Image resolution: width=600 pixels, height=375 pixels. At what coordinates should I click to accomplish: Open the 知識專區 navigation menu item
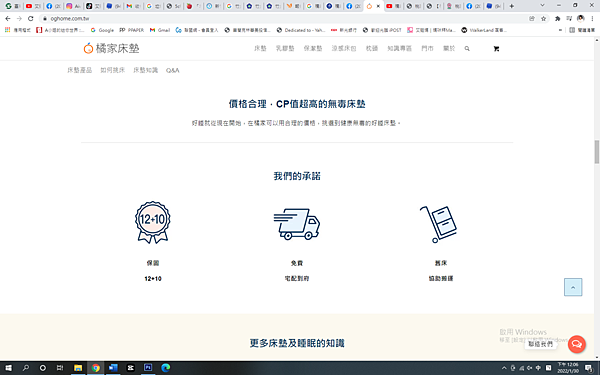pos(399,48)
